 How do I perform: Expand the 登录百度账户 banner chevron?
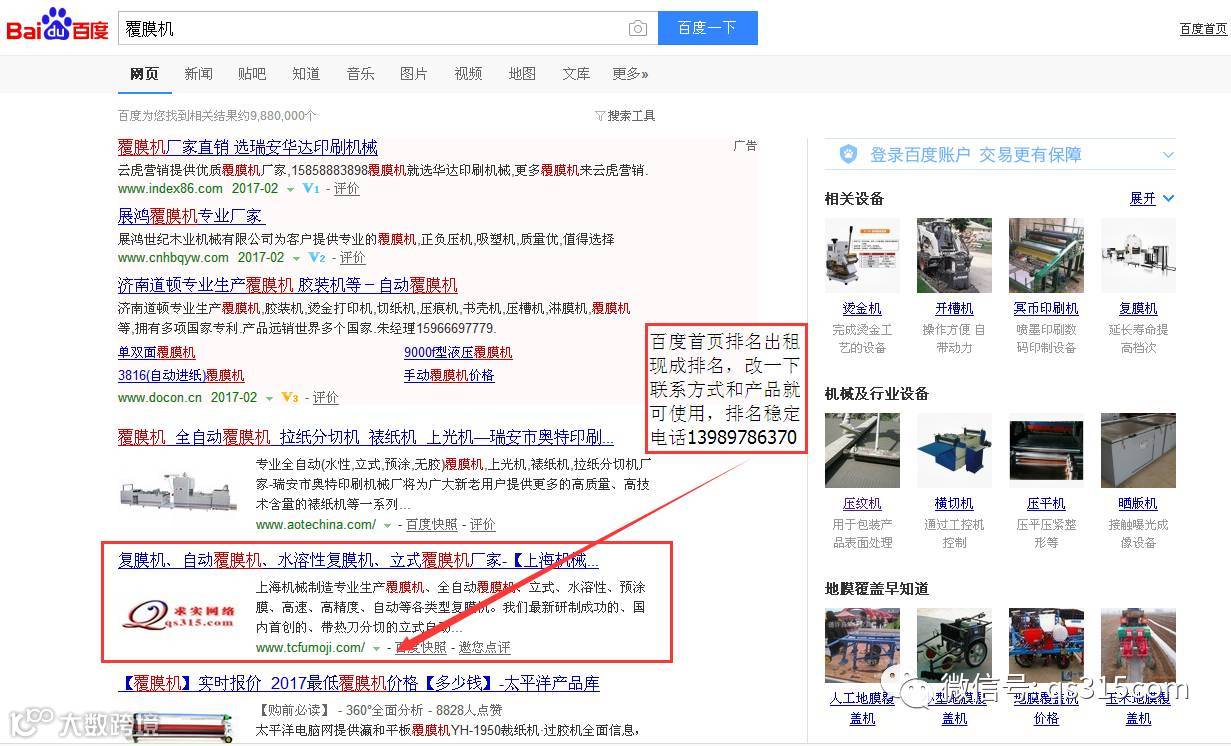pyautogui.click(x=1167, y=155)
